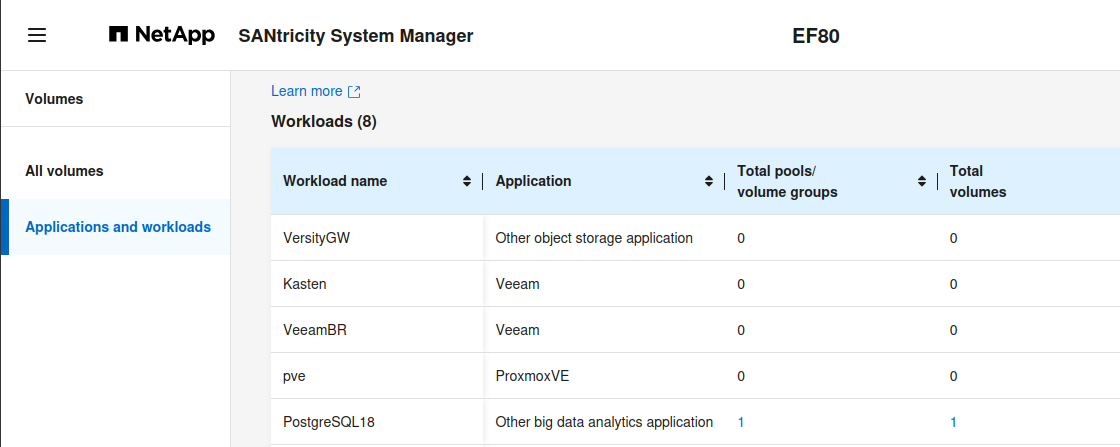Click the EF80 system name

(x=816, y=36)
